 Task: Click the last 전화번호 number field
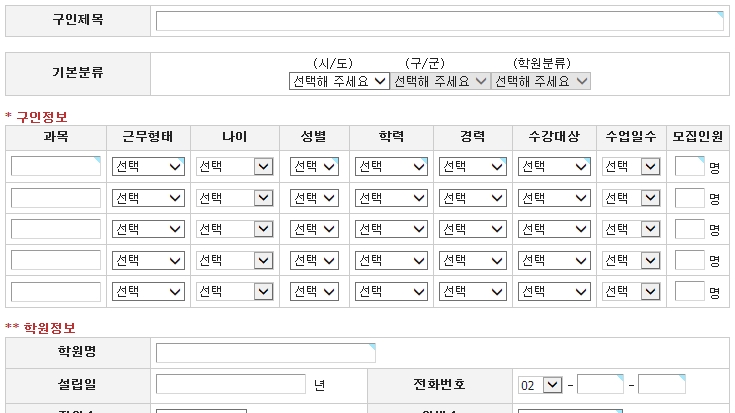(661, 384)
